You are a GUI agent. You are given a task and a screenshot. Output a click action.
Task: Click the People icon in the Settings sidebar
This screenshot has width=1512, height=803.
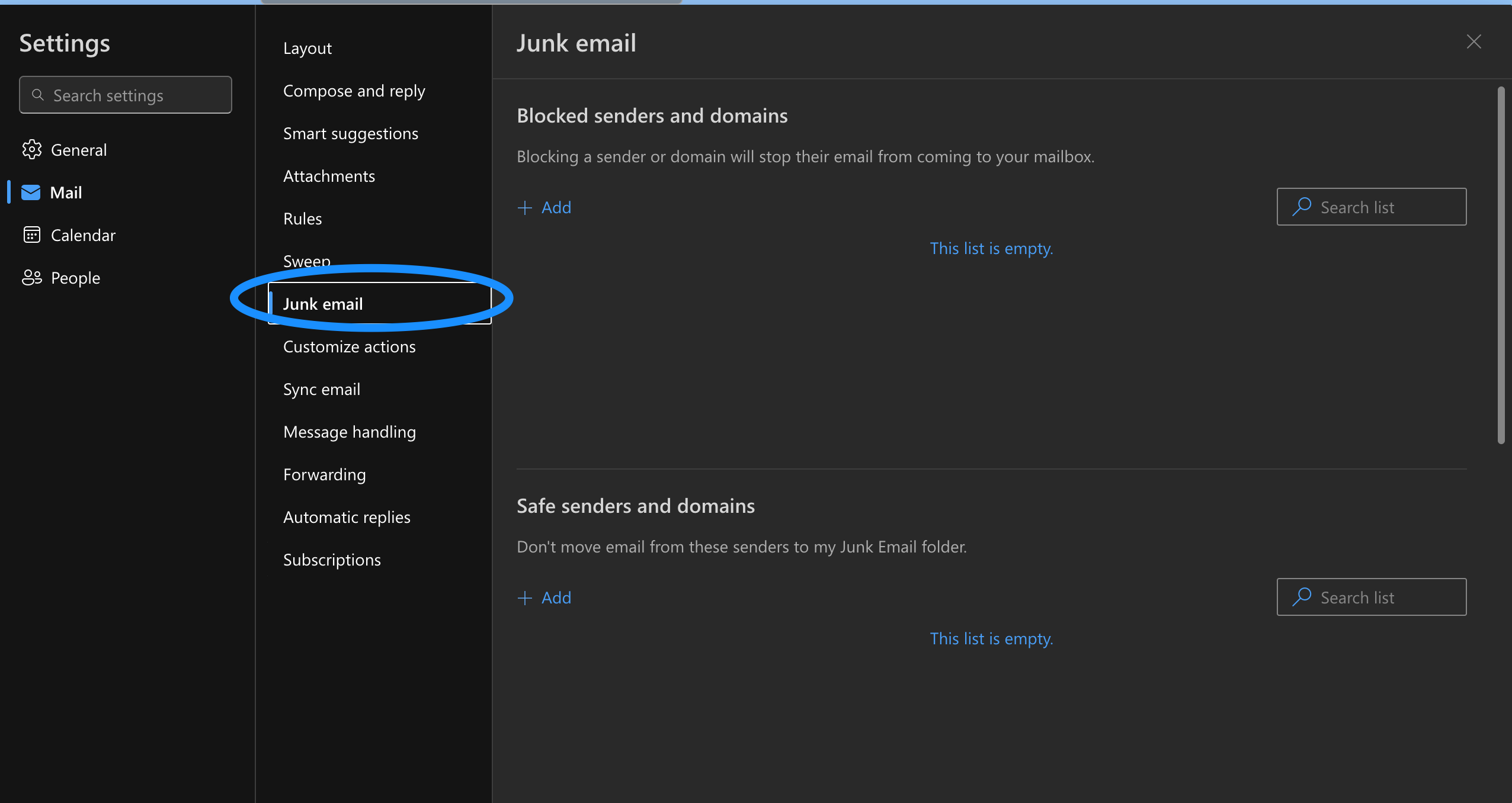pyautogui.click(x=33, y=277)
